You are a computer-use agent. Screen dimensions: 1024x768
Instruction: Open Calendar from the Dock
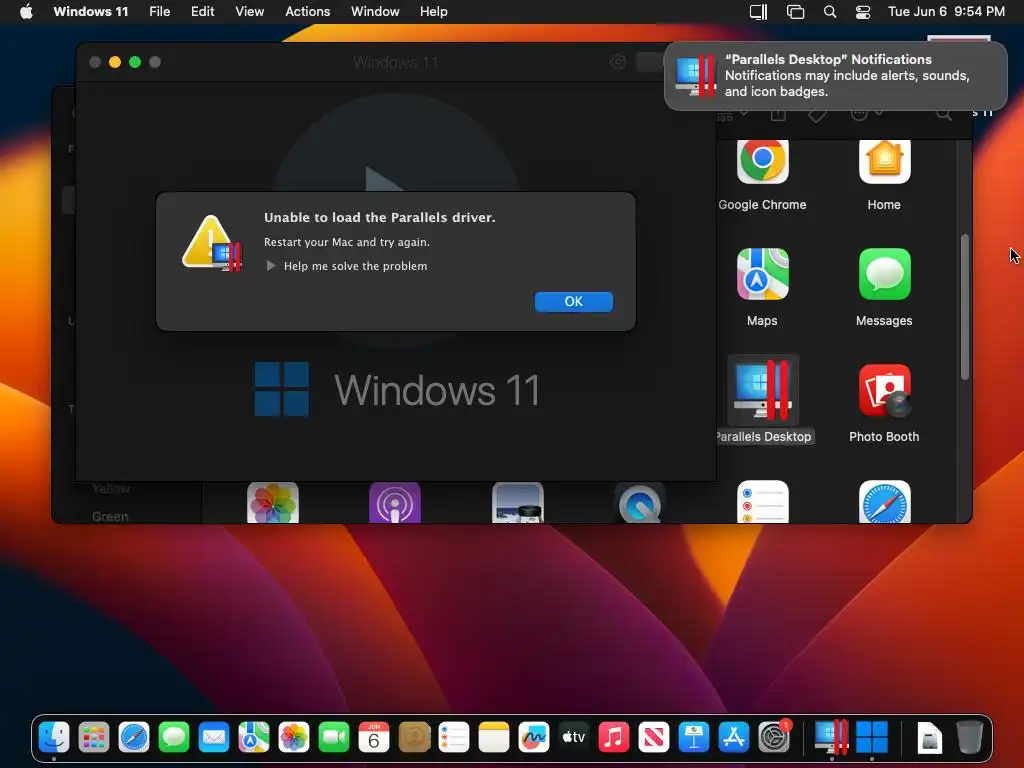(x=374, y=738)
